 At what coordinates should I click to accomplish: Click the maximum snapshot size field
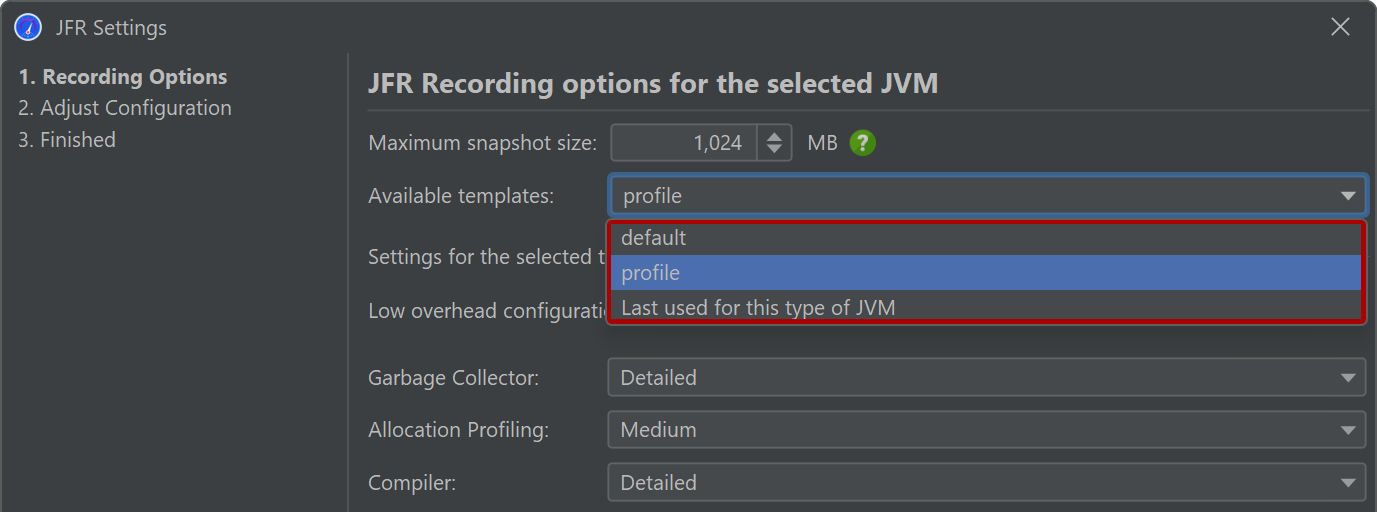(x=685, y=143)
